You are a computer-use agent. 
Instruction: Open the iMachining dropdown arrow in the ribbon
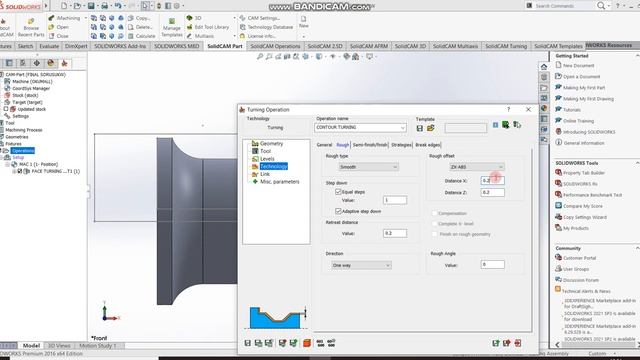click(x=85, y=18)
